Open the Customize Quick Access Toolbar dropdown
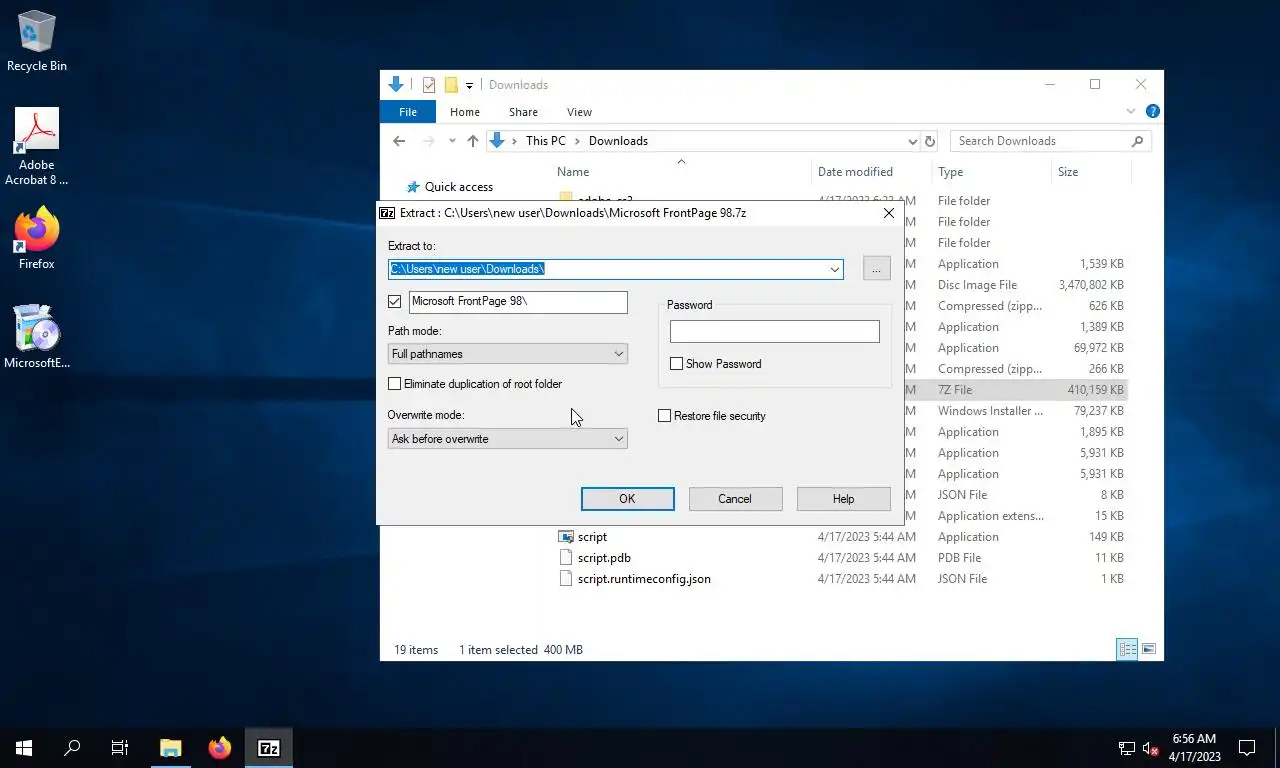 tap(469, 86)
